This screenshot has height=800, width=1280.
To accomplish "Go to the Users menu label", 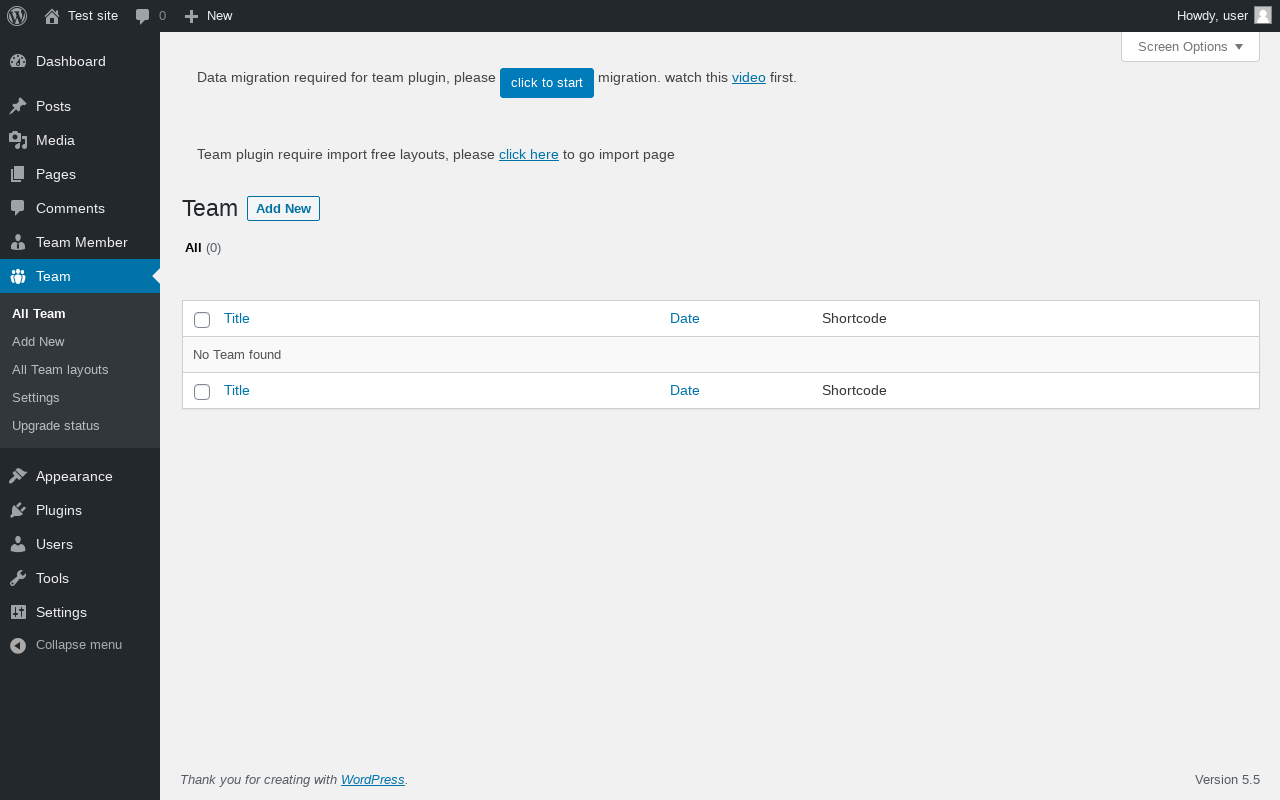I will click(54, 544).
